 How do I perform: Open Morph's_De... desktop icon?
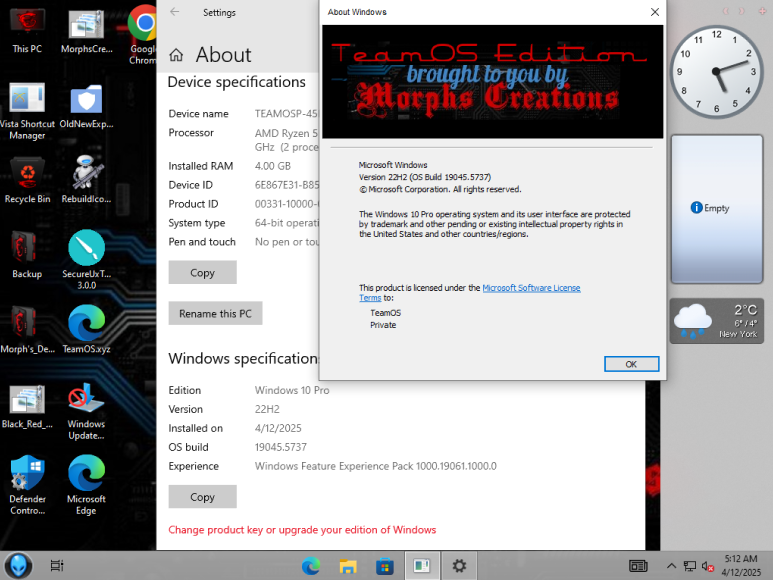(x=27, y=330)
